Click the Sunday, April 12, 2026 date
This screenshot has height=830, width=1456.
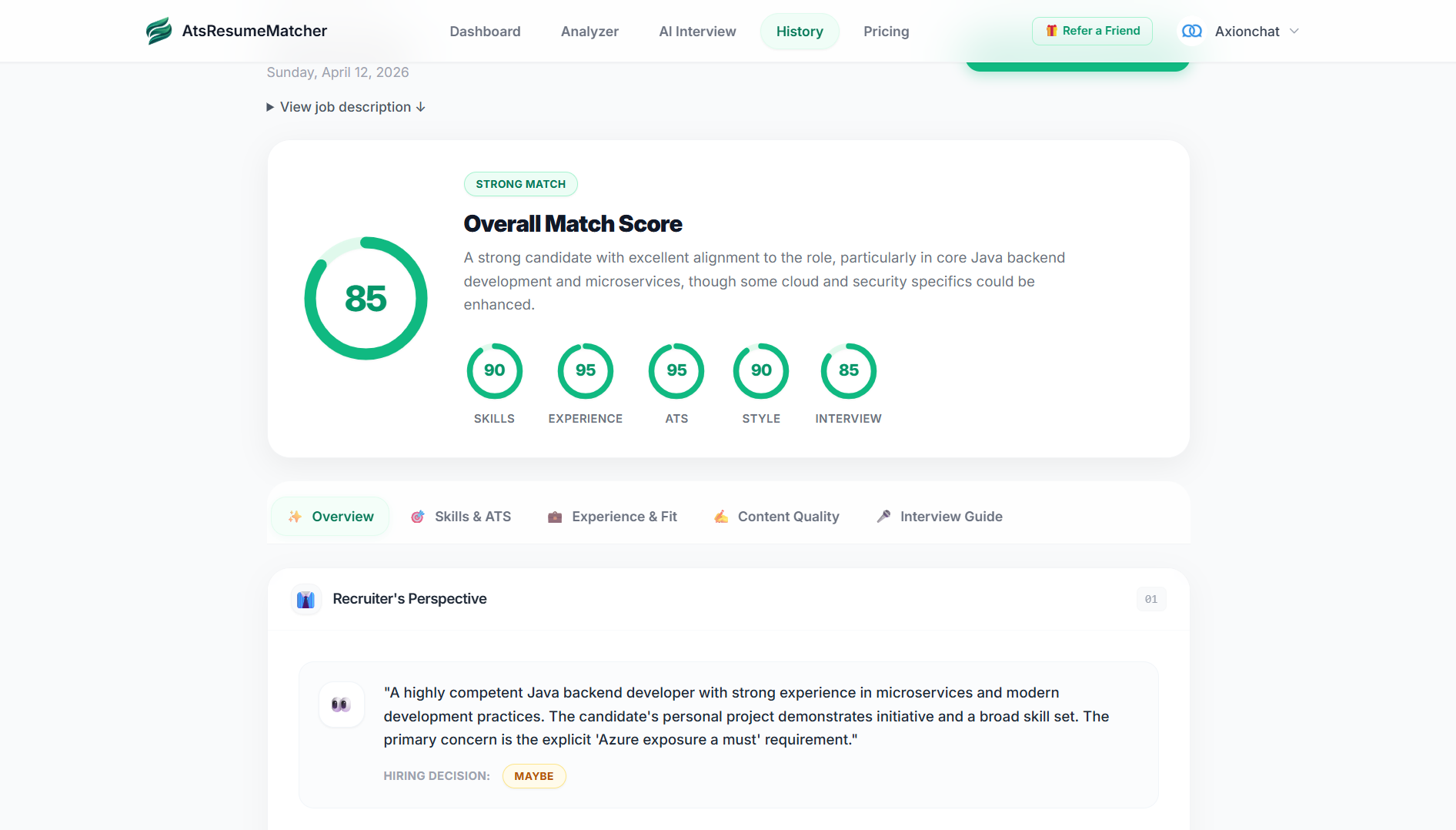click(338, 72)
